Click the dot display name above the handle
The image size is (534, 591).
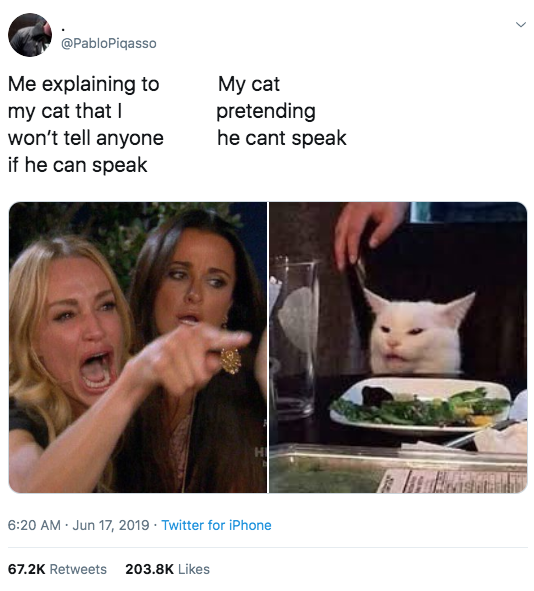pyautogui.click(x=63, y=30)
